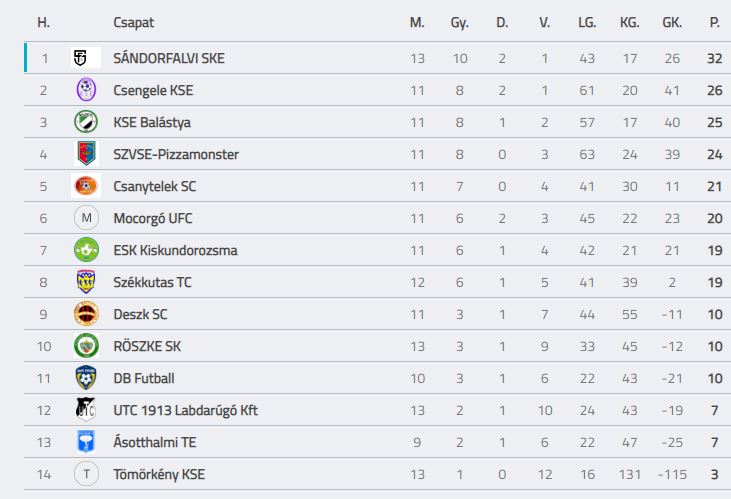Click the Csengele KSE purple crest
731x499 pixels.
point(86,90)
